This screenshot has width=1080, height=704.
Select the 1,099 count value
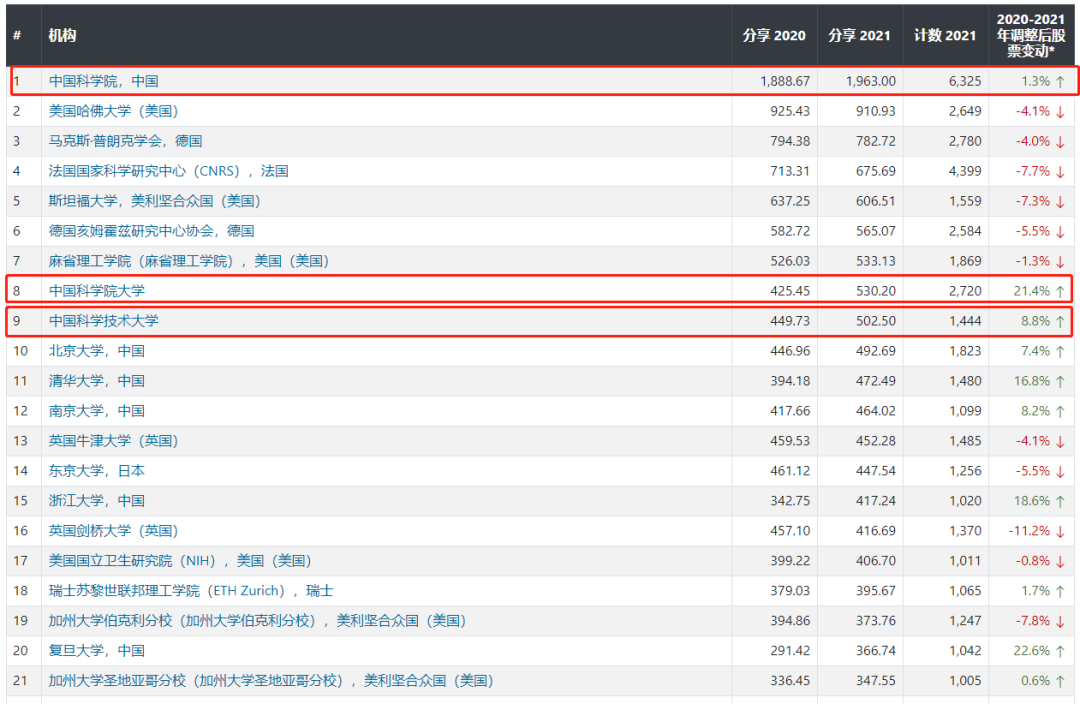coord(965,411)
